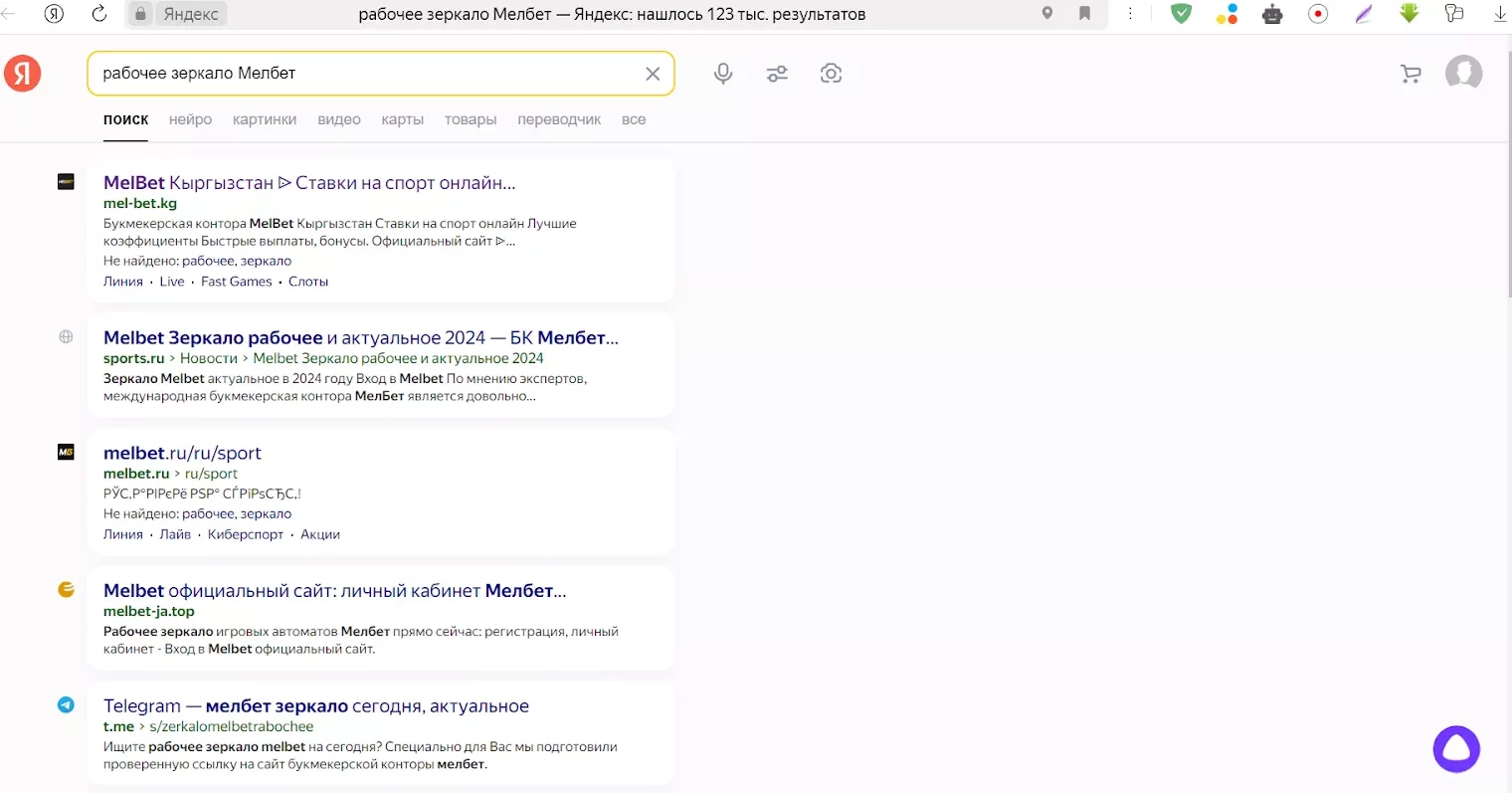The image size is (1512, 793).
Task: Click the Telegram favicon beside result
Action: (x=66, y=704)
